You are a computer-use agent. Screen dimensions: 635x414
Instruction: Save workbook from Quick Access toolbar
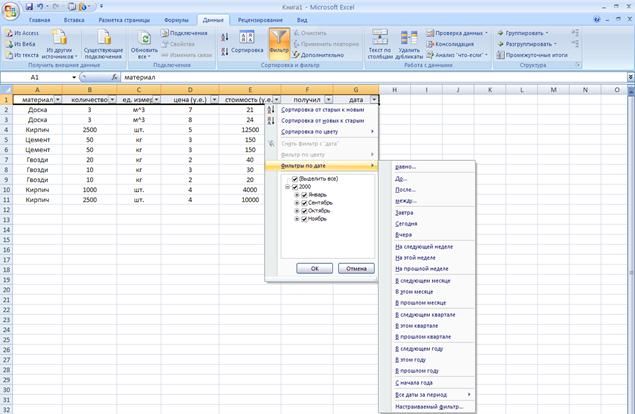pyautogui.click(x=29, y=6)
